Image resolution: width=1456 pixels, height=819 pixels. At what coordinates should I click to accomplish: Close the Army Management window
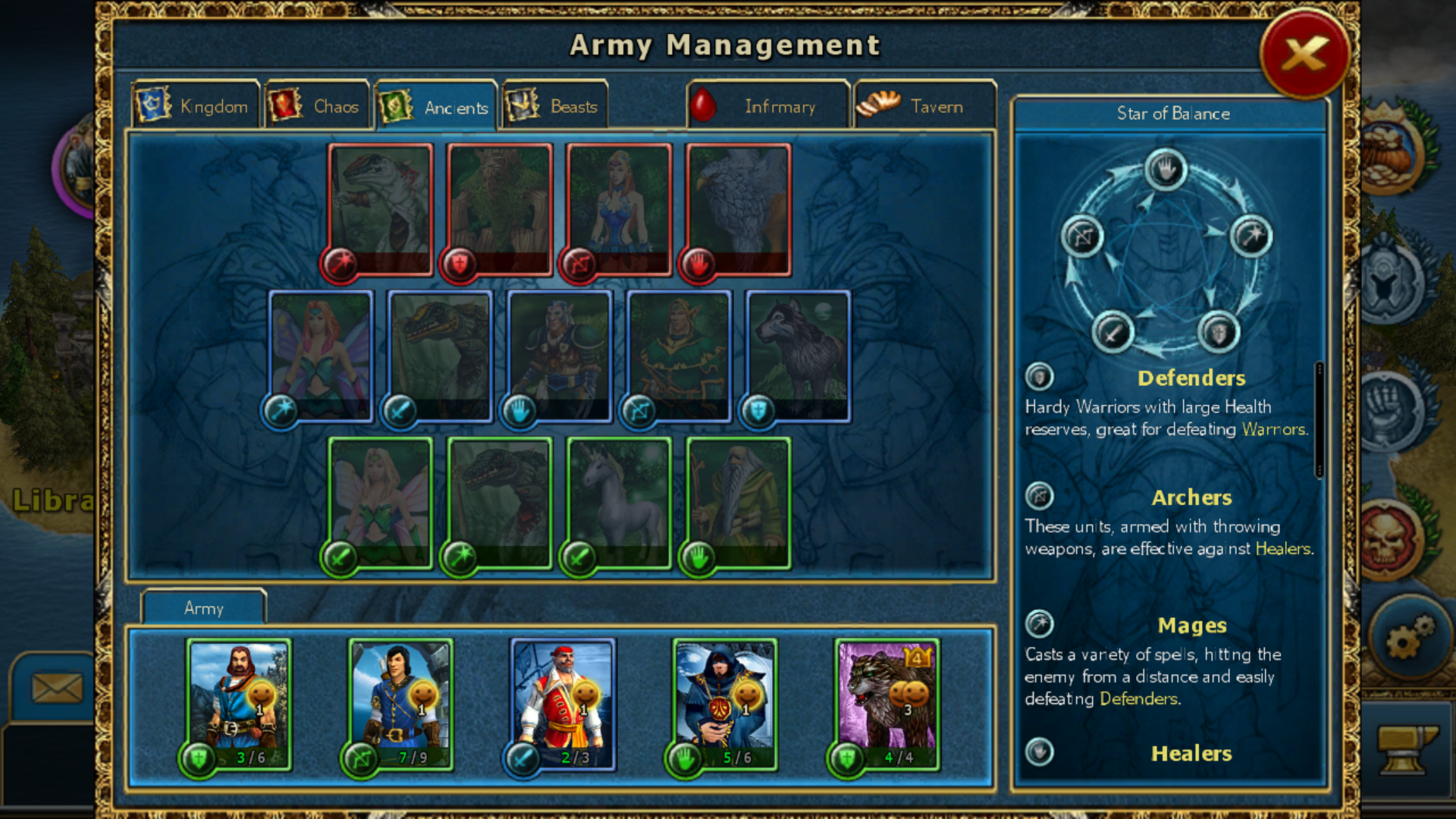click(1304, 54)
